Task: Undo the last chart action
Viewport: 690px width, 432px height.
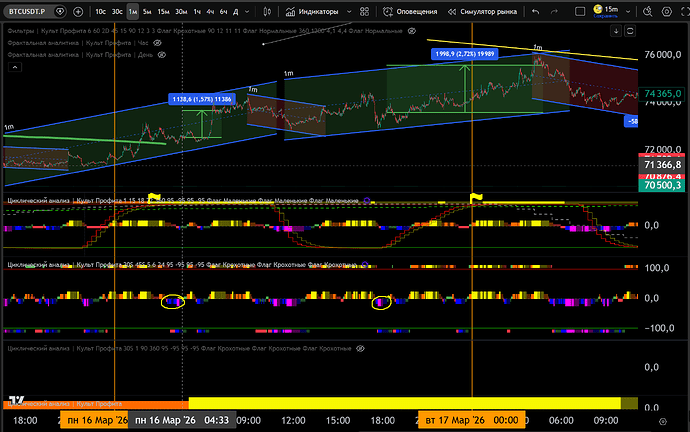Action: pos(536,12)
